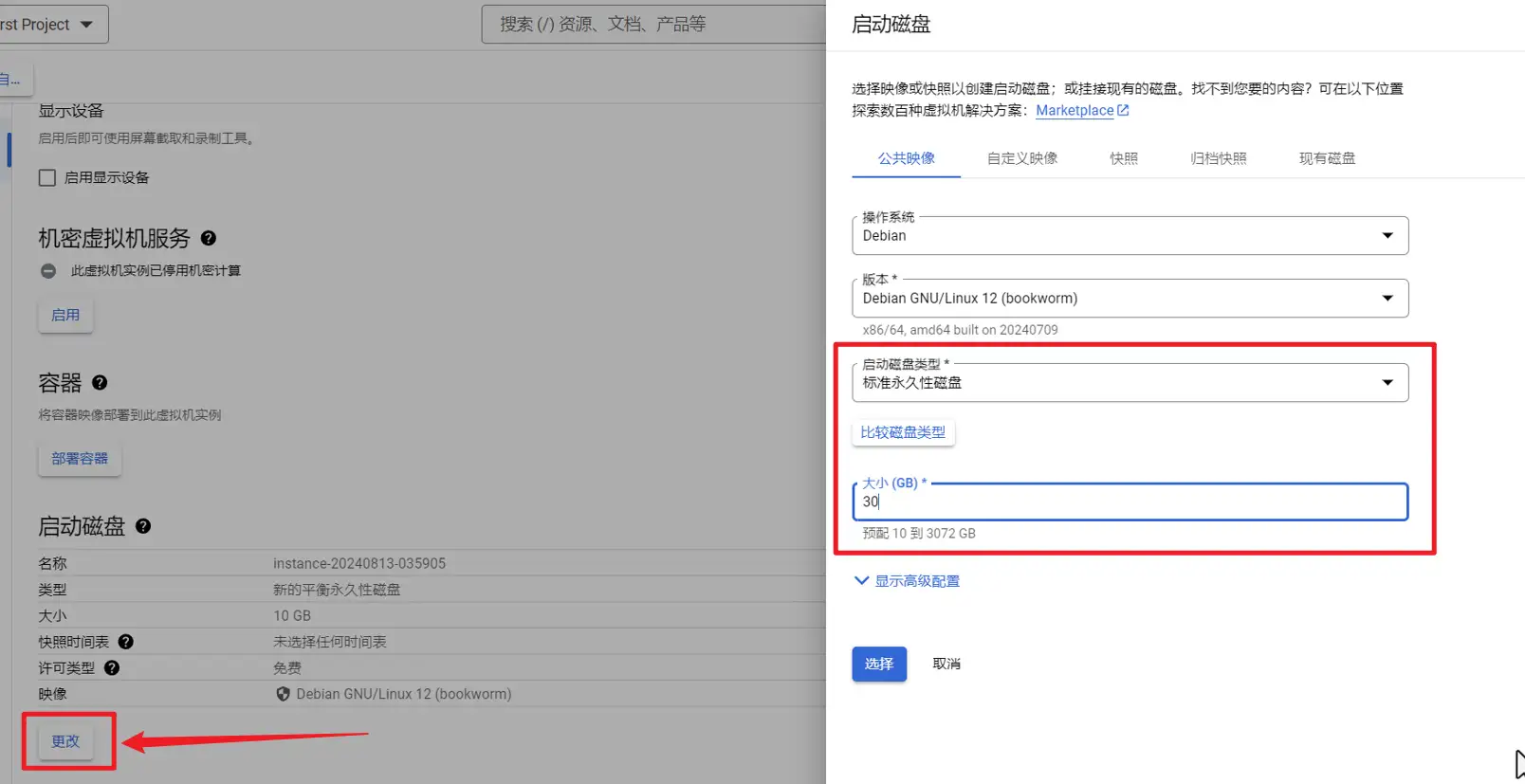This screenshot has height=784, width=1525.
Task: Click the instance-20240813-035905 name value
Action: click(359, 563)
